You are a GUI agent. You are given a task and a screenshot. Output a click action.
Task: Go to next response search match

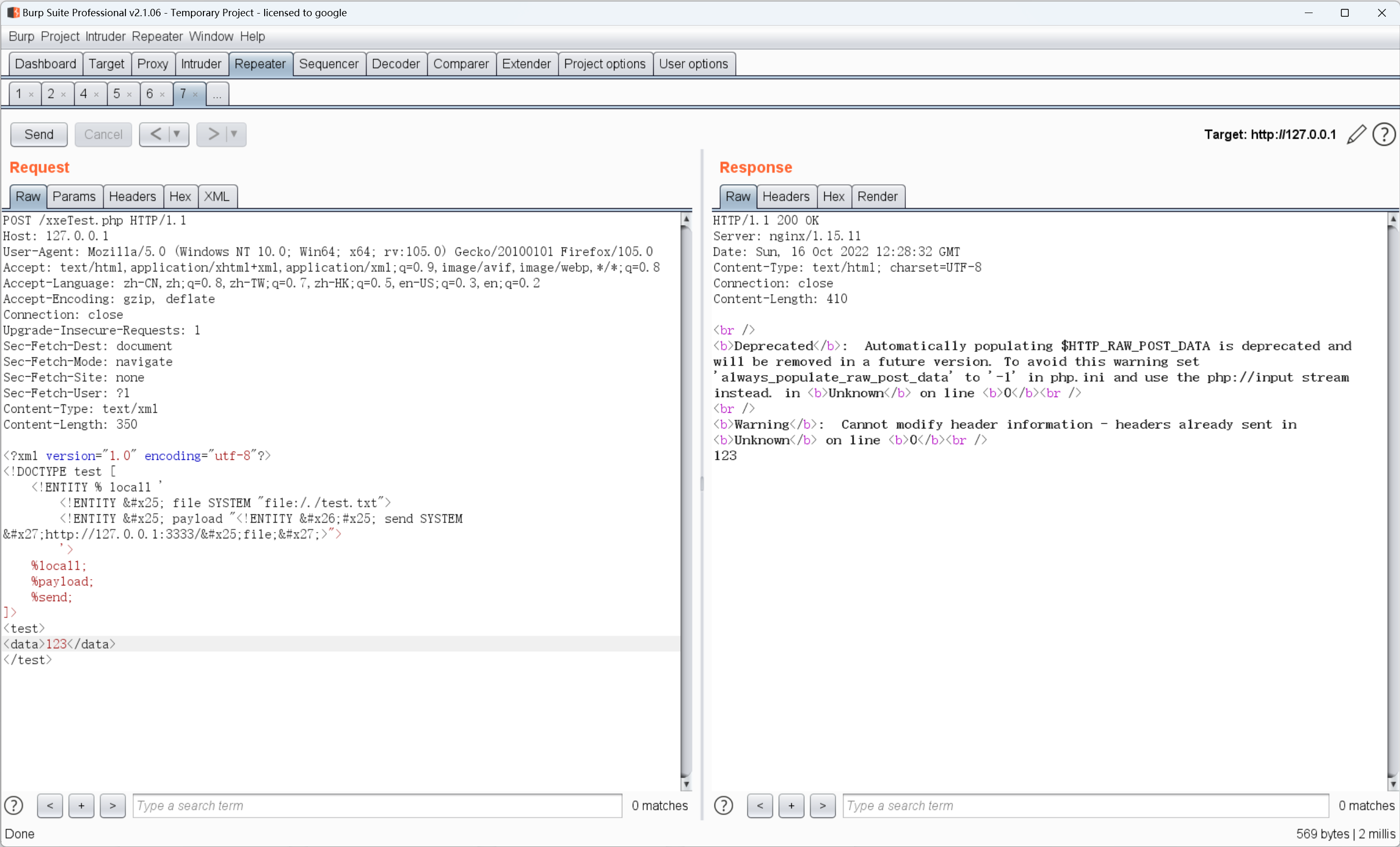coord(822,805)
